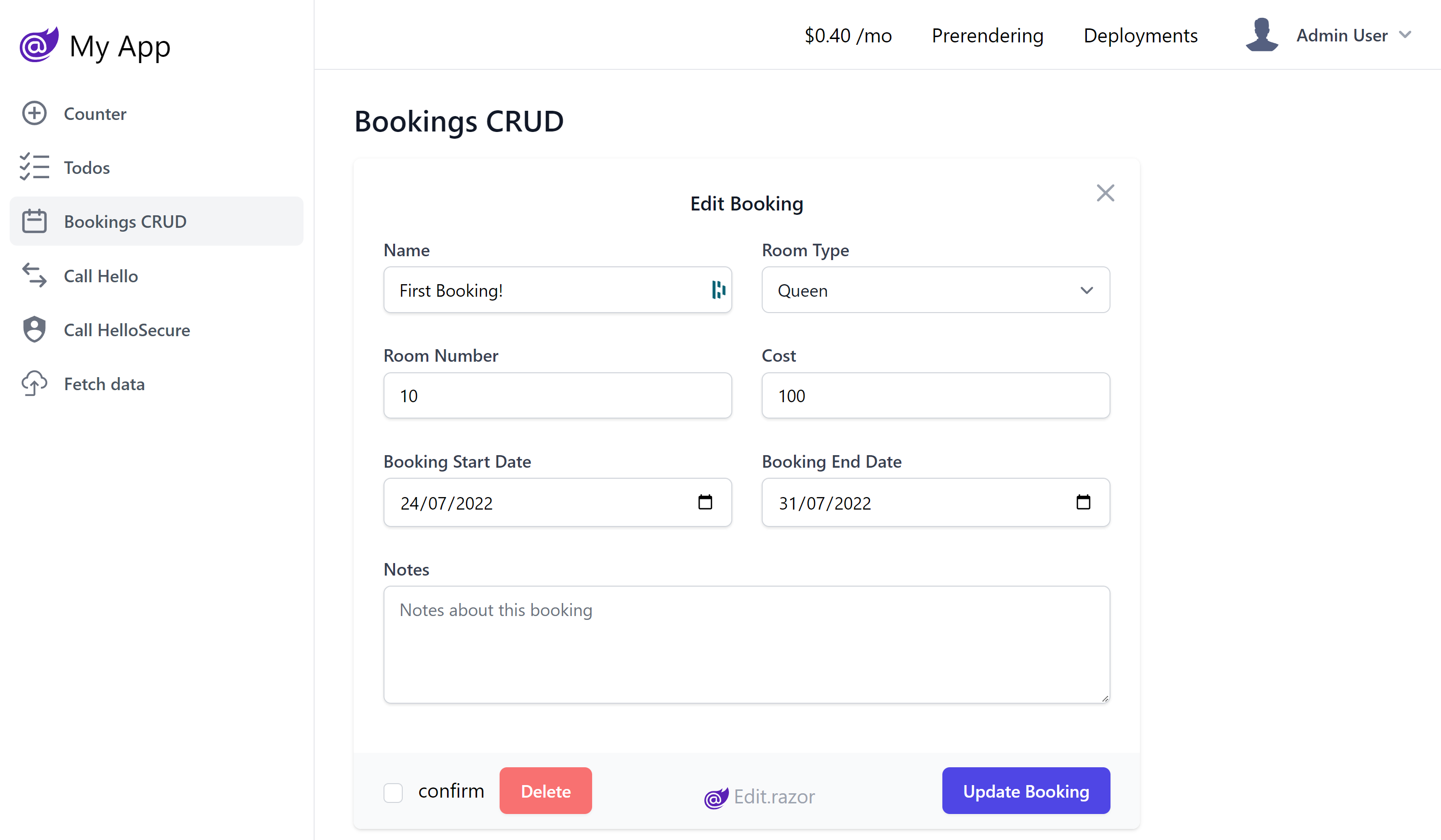1441x840 pixels.
Task: Open the Deployments nav item
Action: [x=1140, y=36]
